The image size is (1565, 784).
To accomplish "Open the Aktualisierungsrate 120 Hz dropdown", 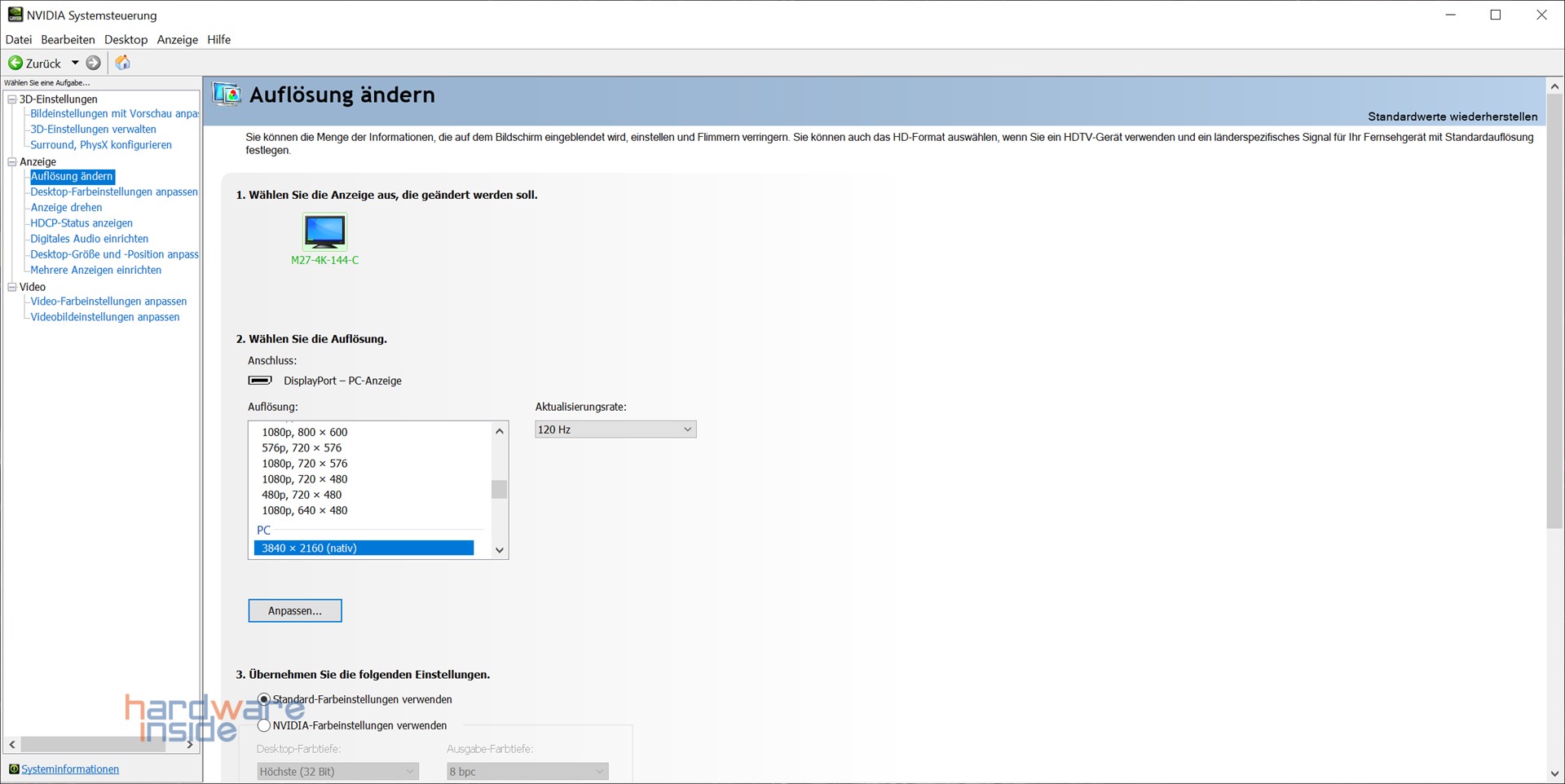I will coord(615,429).
